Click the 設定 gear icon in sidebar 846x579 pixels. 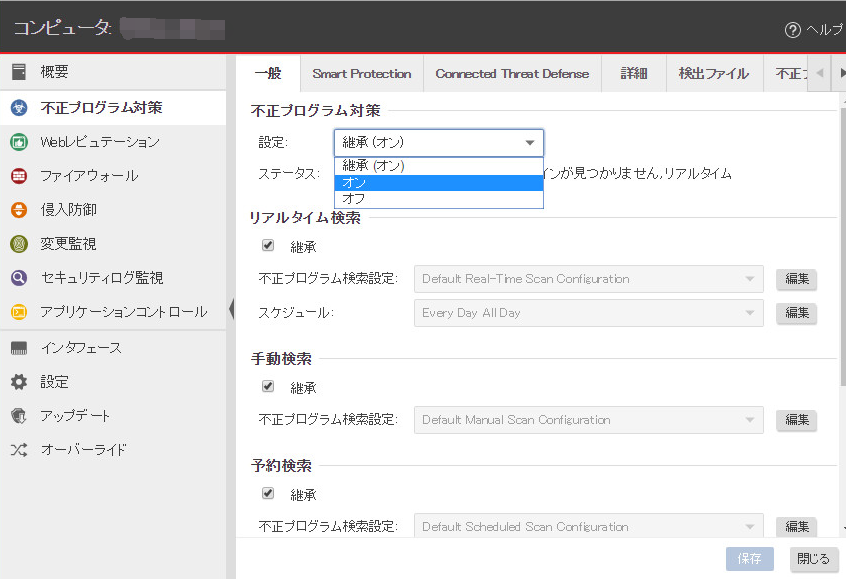18,382
